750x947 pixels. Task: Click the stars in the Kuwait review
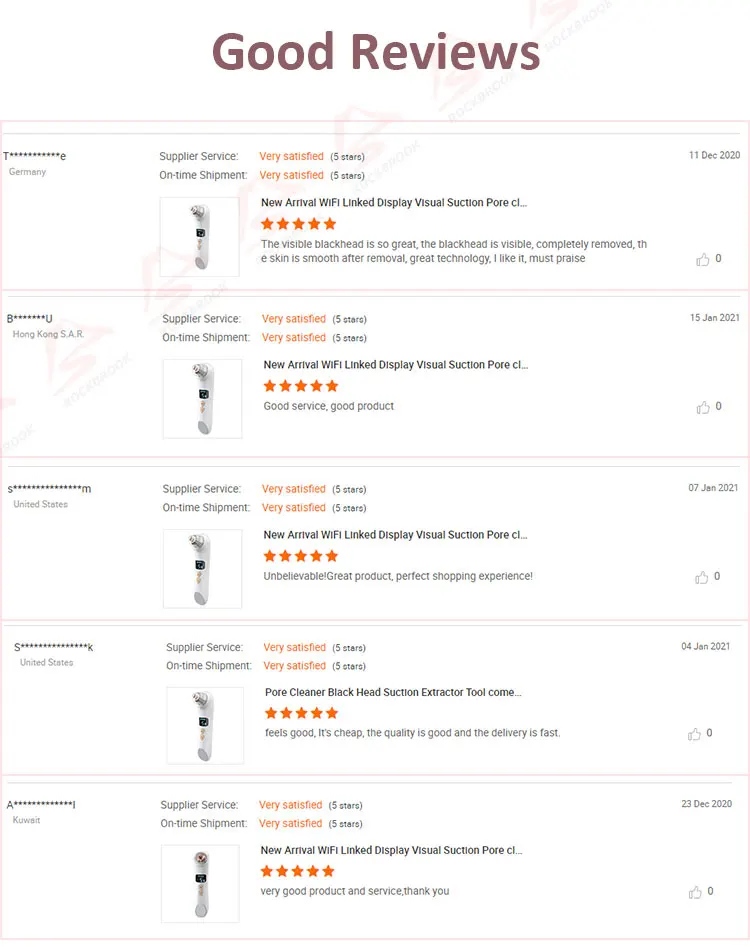tap(297, 871)
